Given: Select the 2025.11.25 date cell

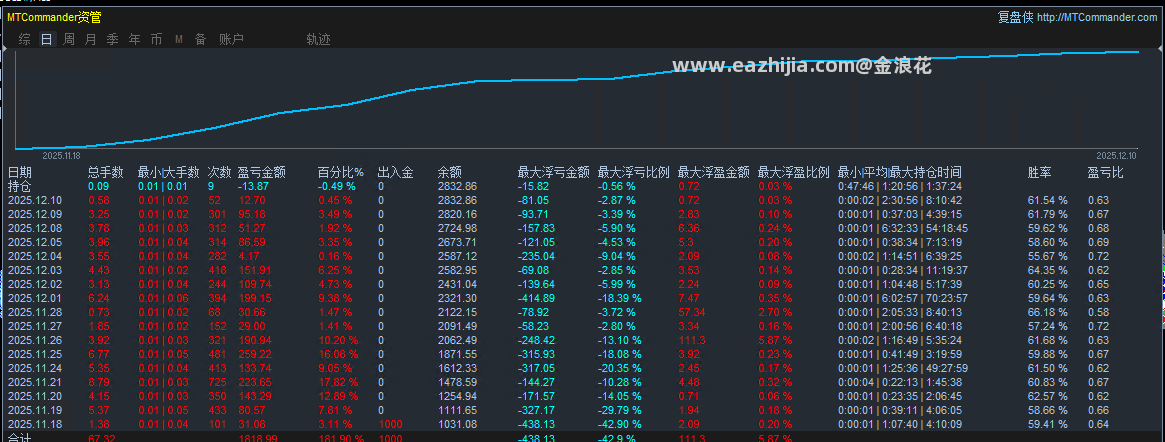Looking at the screenshot, I should 34,354.
